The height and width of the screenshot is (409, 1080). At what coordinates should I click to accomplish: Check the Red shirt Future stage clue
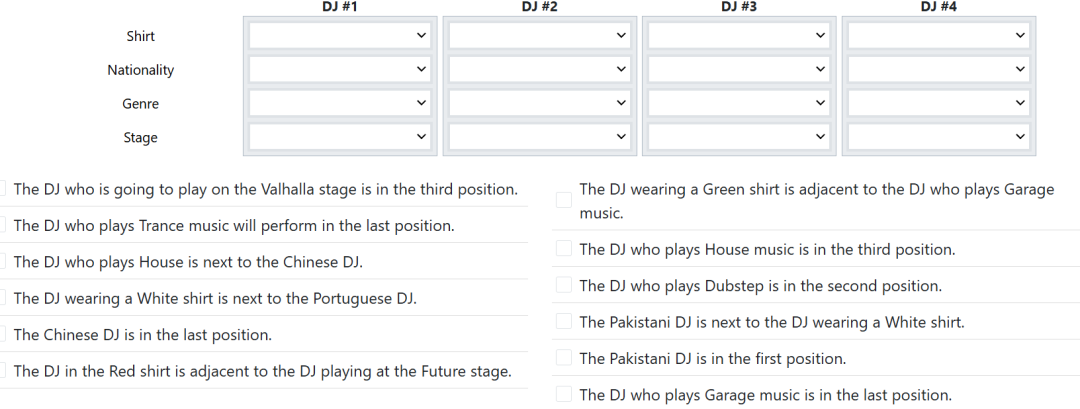coord(3,371)
